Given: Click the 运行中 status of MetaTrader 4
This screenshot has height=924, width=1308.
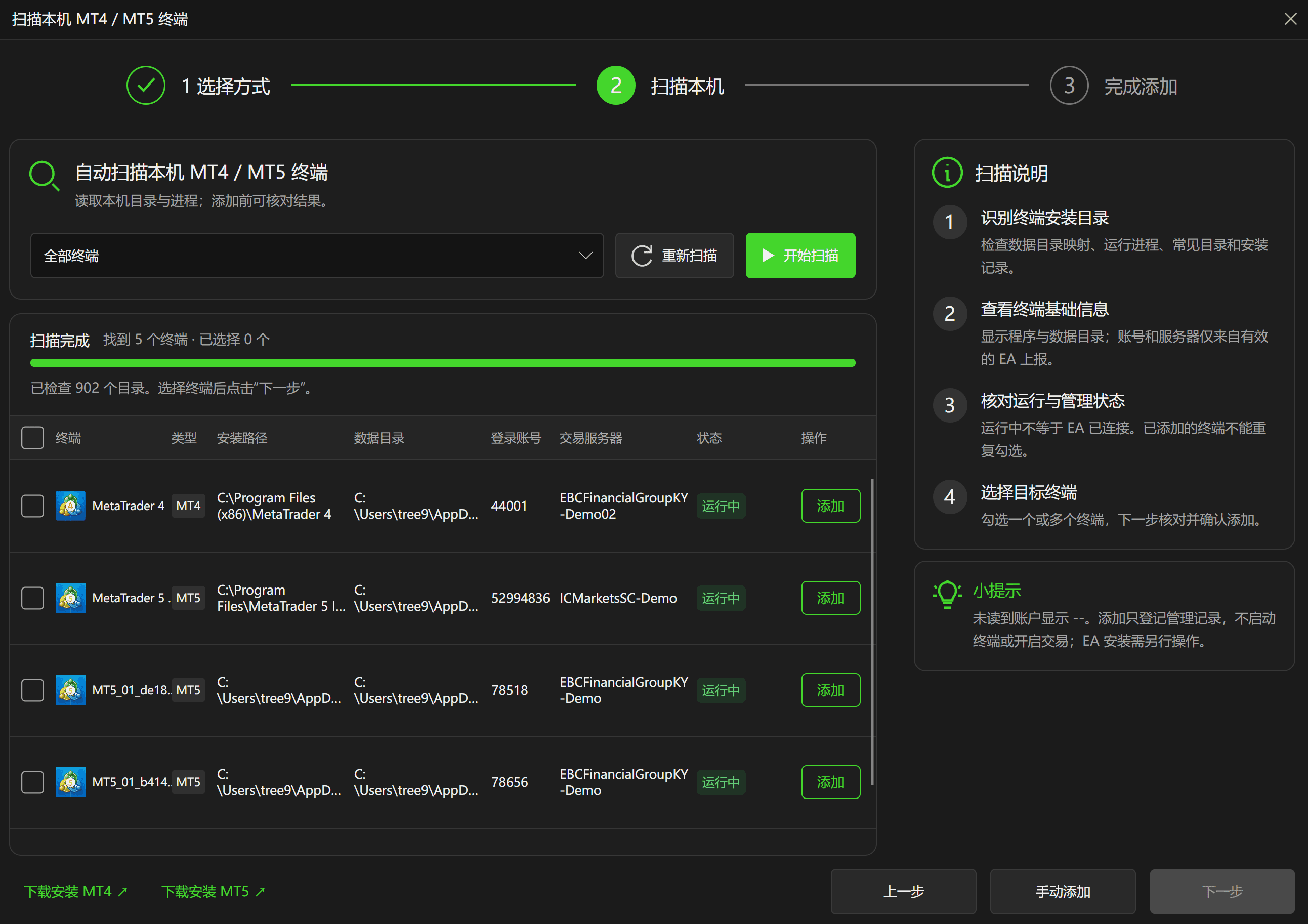Looking at the screenshot, I should coord(721,506).
